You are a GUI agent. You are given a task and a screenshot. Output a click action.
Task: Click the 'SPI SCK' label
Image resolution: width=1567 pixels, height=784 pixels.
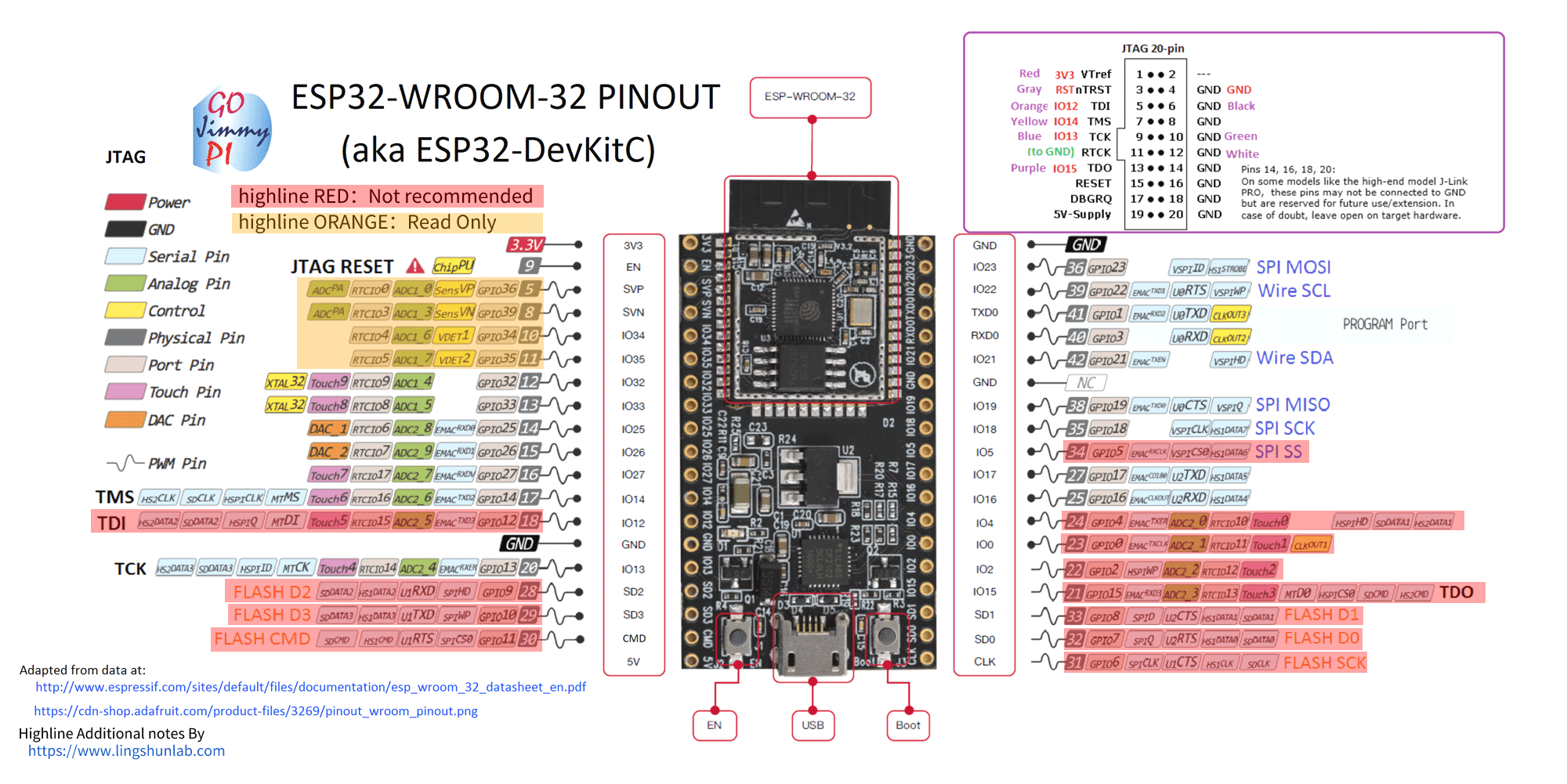tap(1285, 428)
